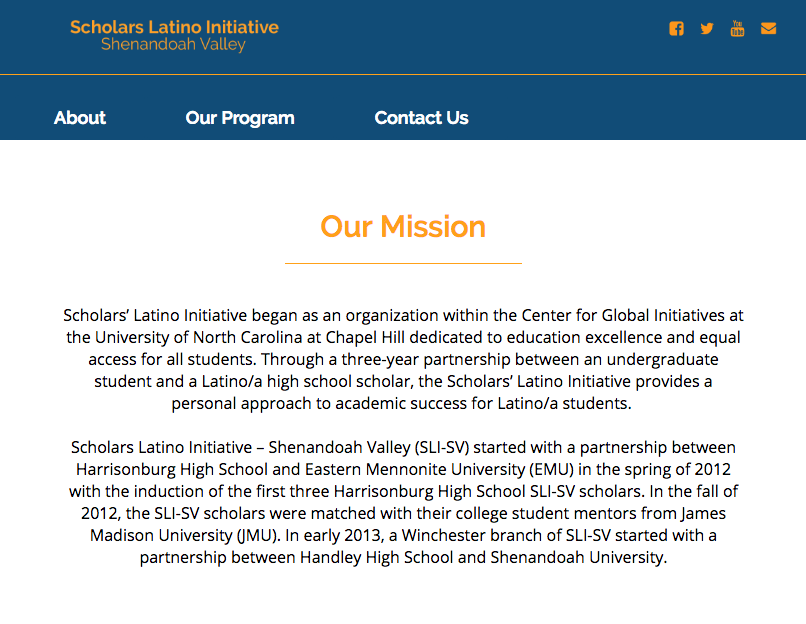The height and width of the screenshot is (624, 806).
Task: Go to the About menu item
Action: pos(80,118)
